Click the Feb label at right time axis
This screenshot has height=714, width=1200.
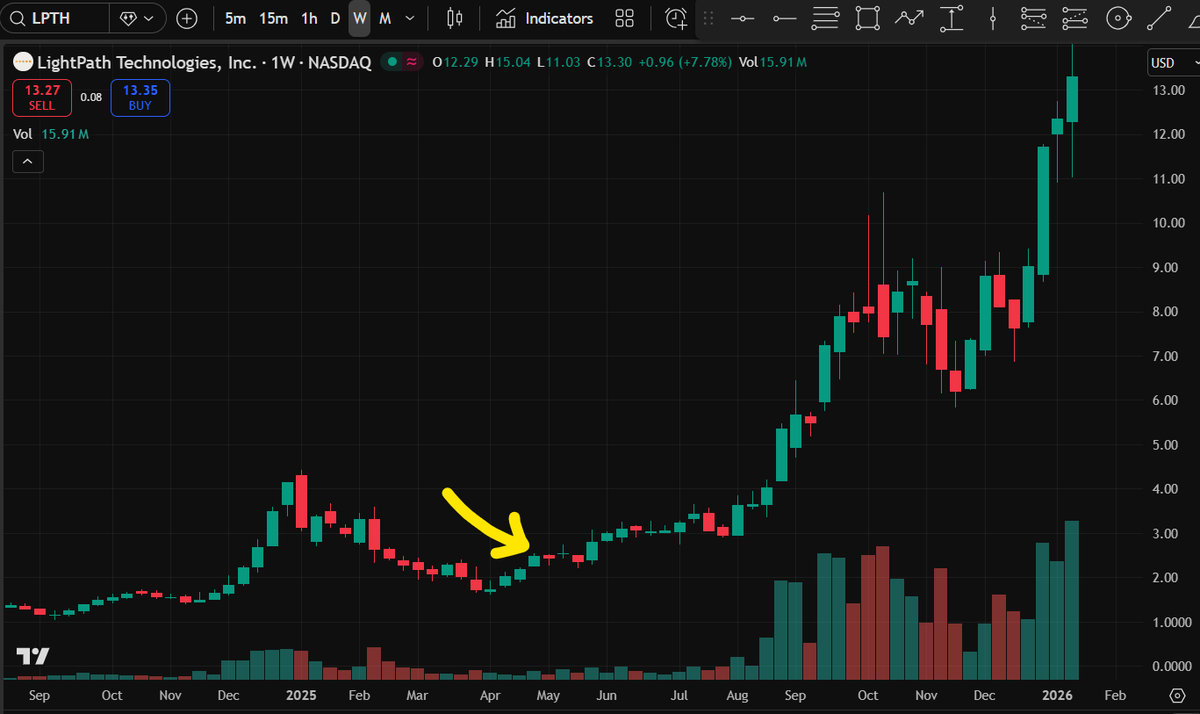[1114, 695]
